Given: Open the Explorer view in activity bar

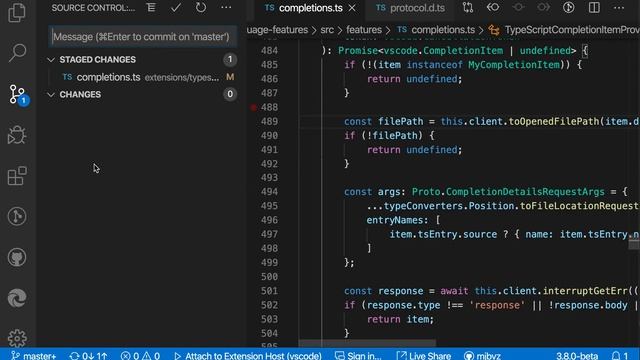Looking at the screenshot, I should [17, 12].
